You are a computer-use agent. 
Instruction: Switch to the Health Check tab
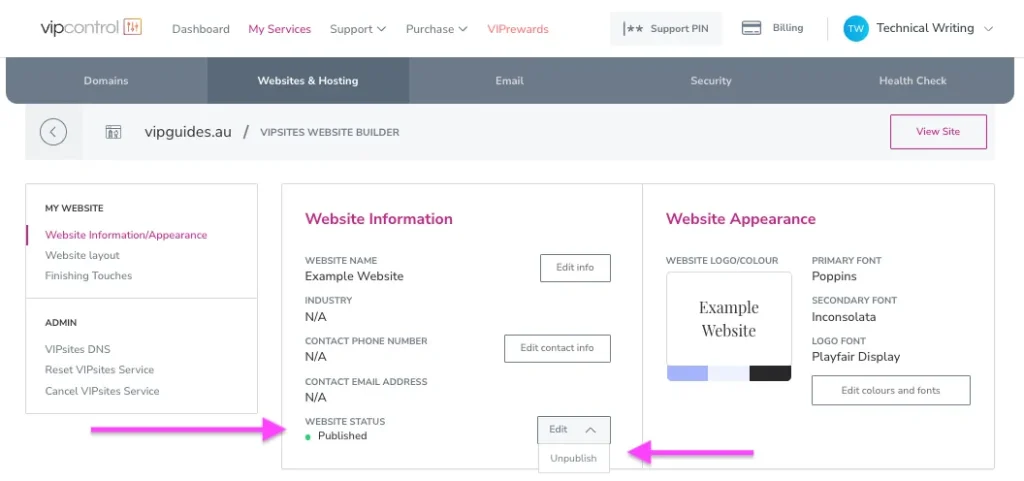913,81
